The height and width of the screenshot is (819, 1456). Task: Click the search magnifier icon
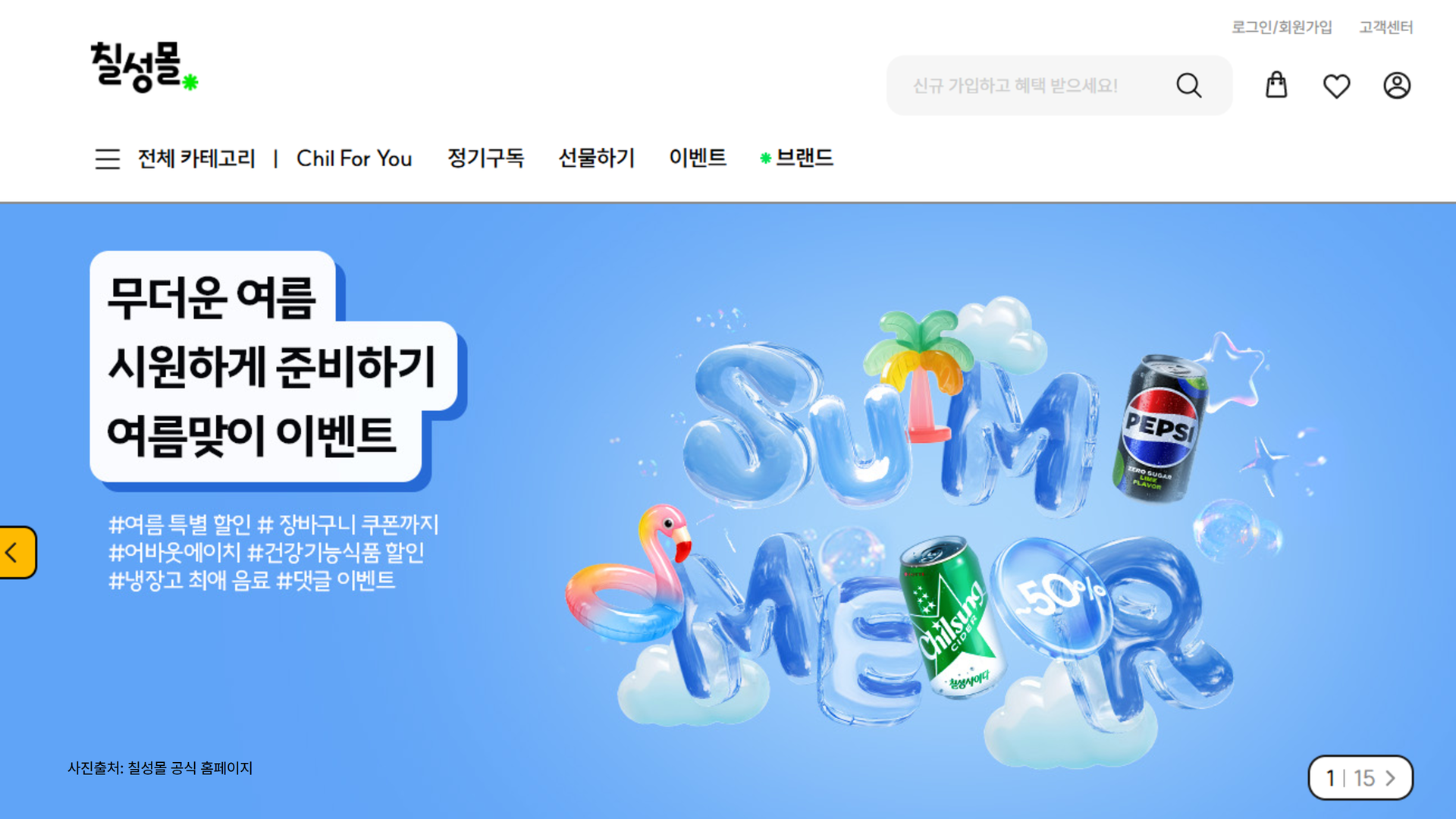click(x=1188, y=86)
